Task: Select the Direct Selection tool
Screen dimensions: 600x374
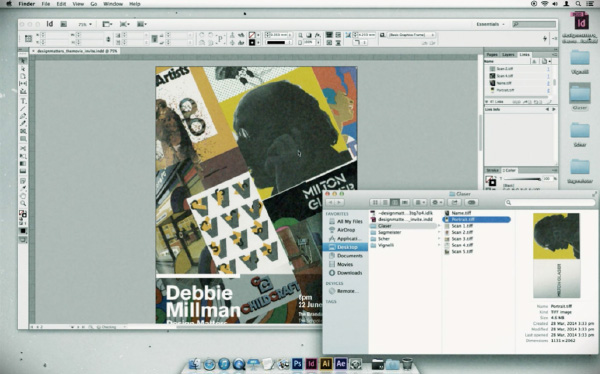Action: click(23, 69)
